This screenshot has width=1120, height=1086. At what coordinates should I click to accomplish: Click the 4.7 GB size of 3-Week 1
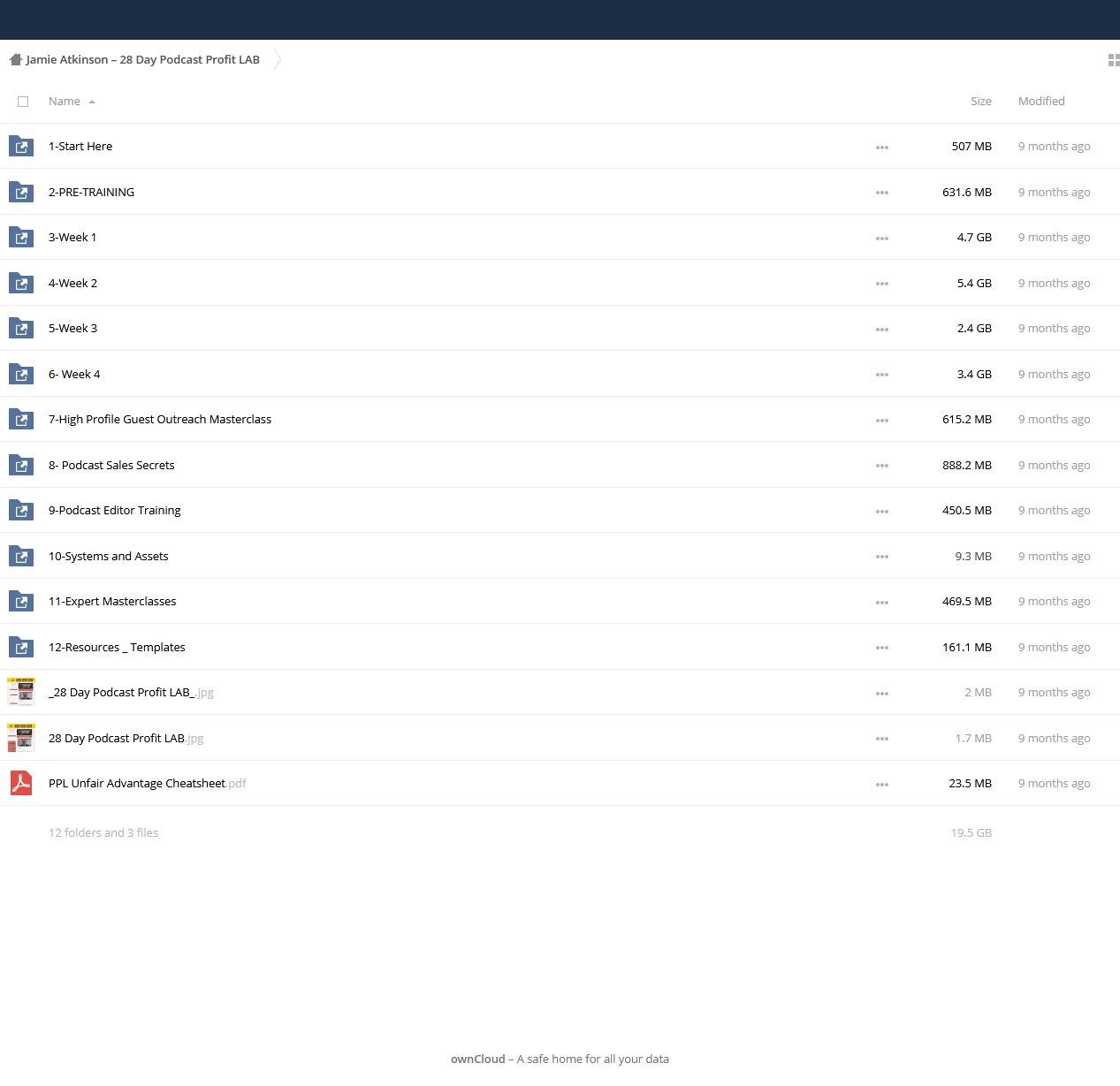click(x=974, y=238)
